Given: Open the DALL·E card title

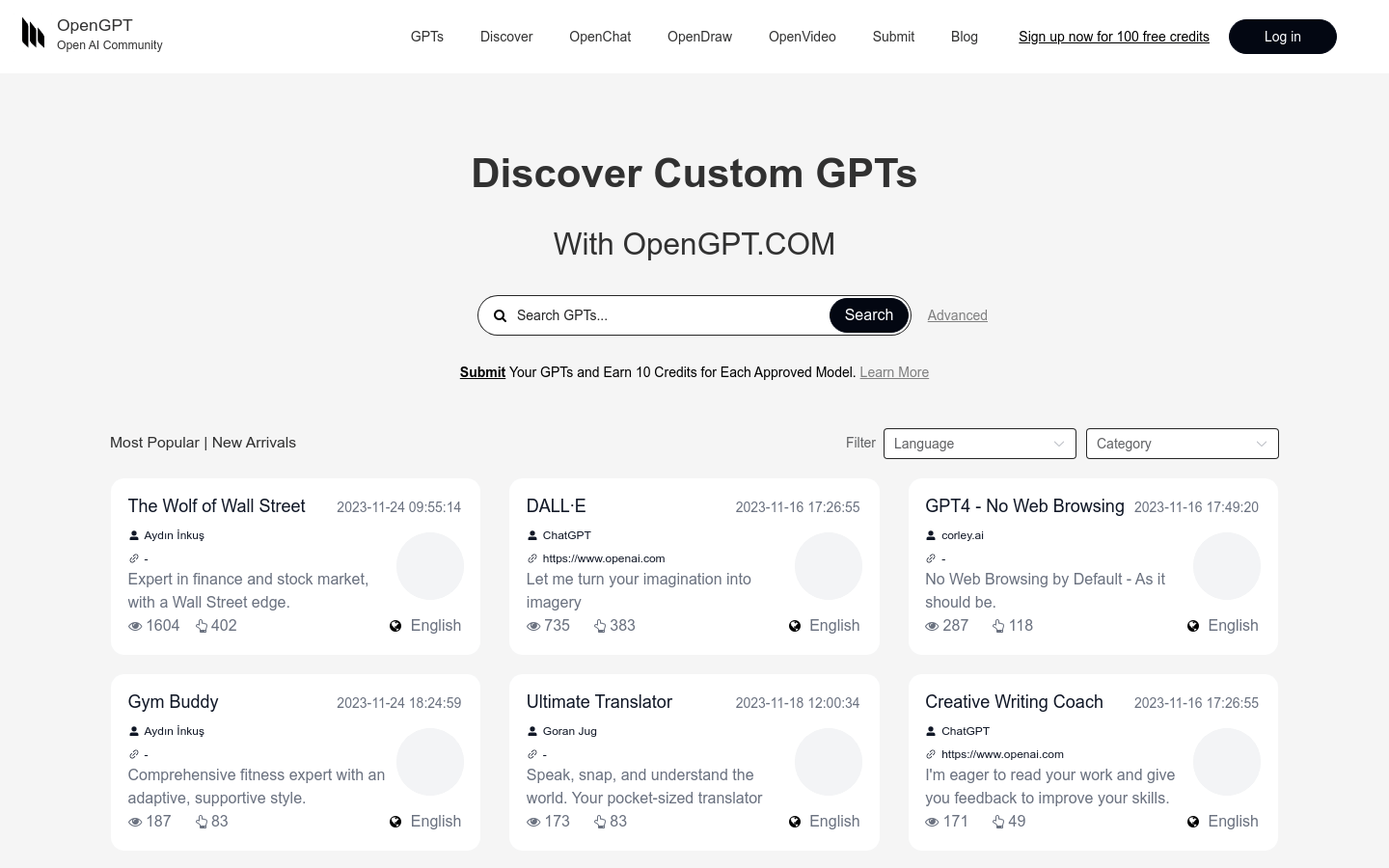Looking at the screenshot, I should pos(556,506).
